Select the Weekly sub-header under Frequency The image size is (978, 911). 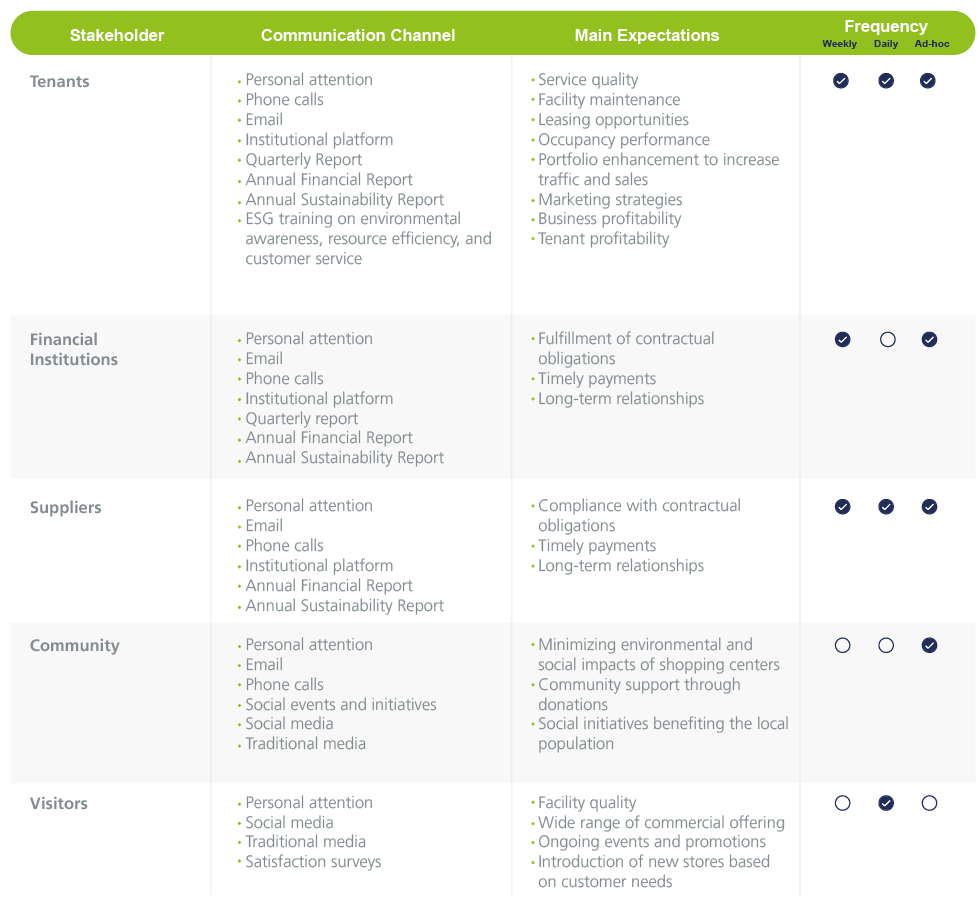pyautogui.click(x=839, y=44)
